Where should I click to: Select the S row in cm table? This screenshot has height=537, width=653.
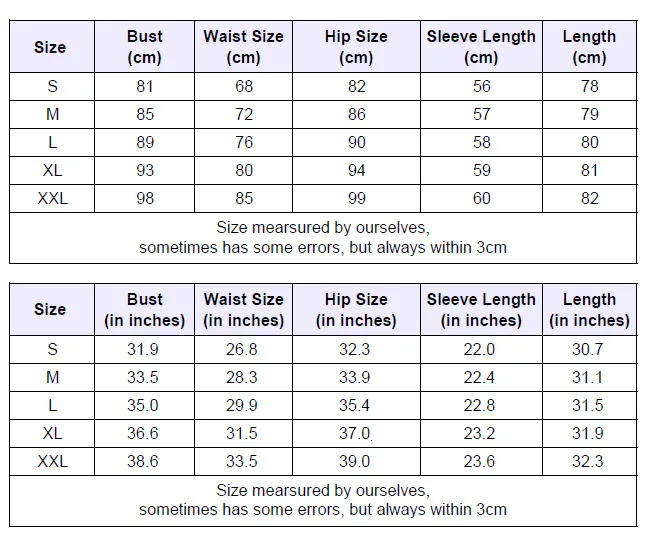323,87
